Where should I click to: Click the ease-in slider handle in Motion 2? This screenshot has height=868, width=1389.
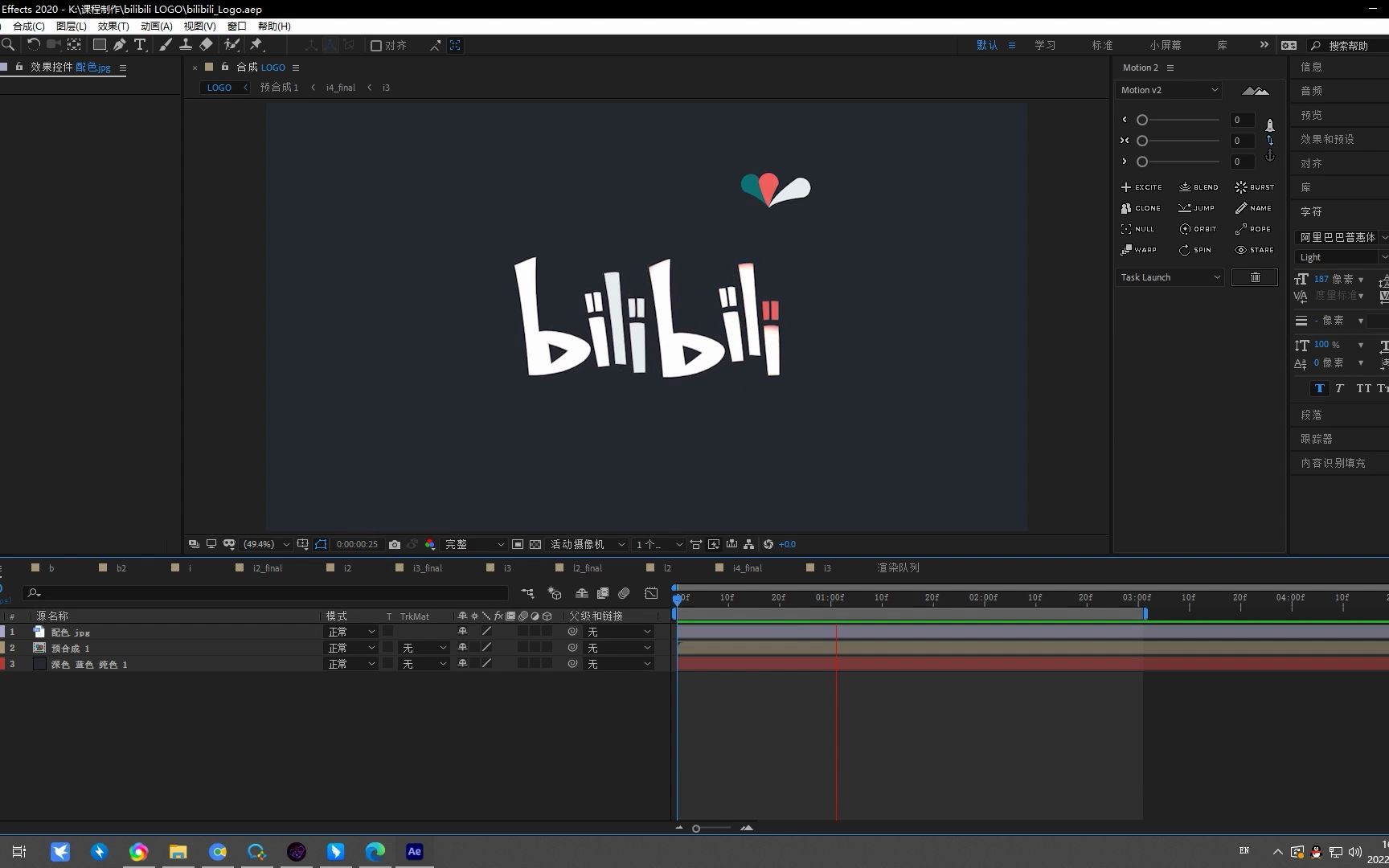coord(1142,120)
